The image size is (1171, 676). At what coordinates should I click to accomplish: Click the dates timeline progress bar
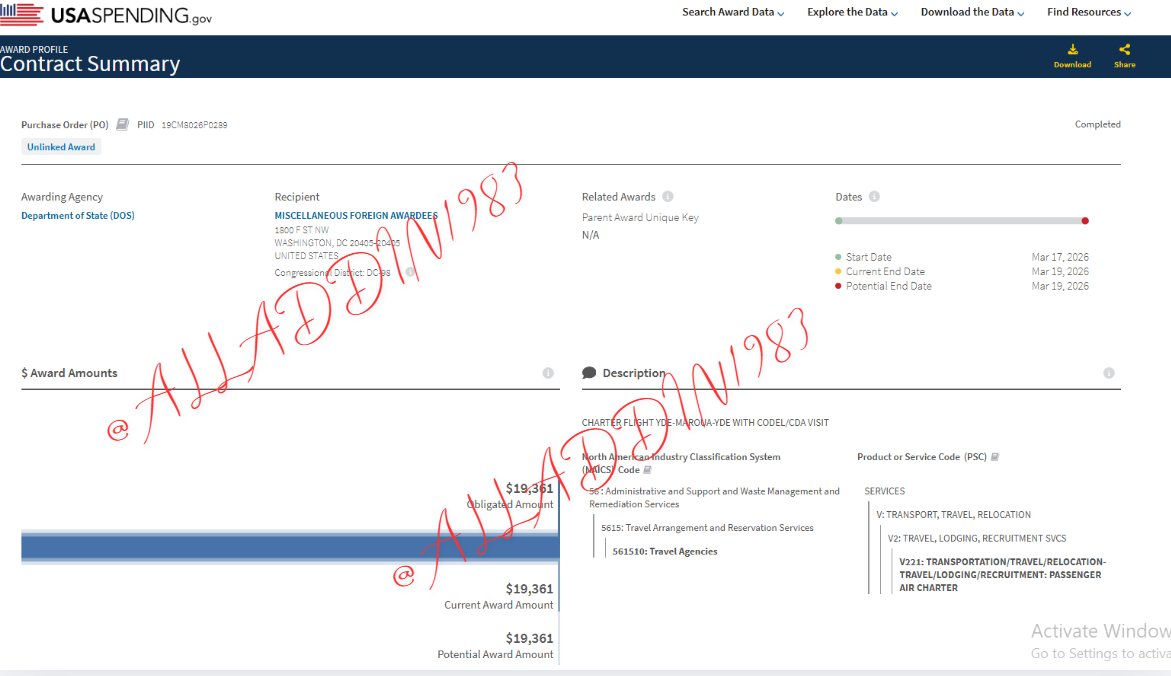click(x=962, y=221)
